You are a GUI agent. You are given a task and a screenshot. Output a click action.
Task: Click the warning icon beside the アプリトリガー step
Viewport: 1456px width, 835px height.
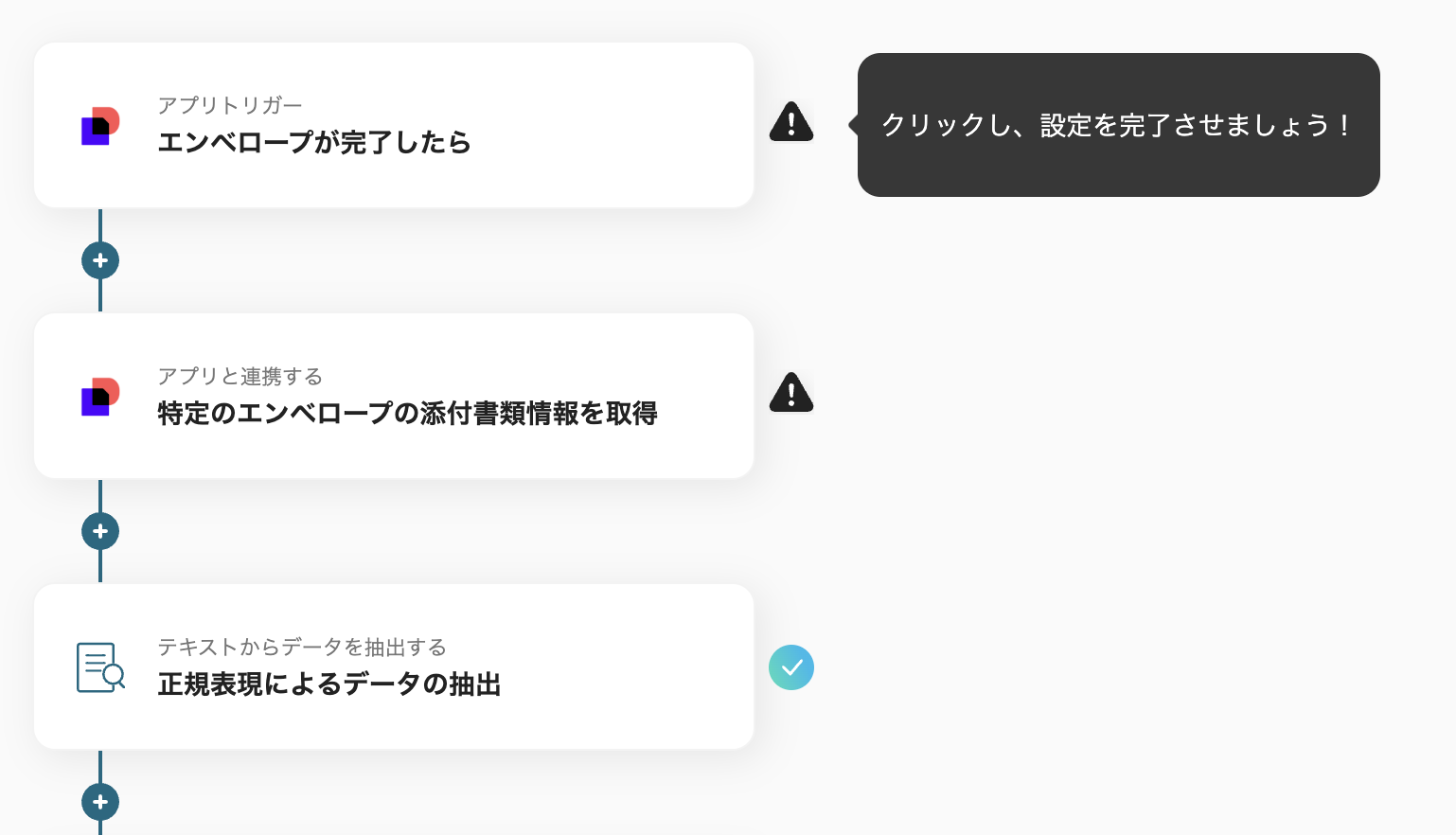click(x=791, y=122)
